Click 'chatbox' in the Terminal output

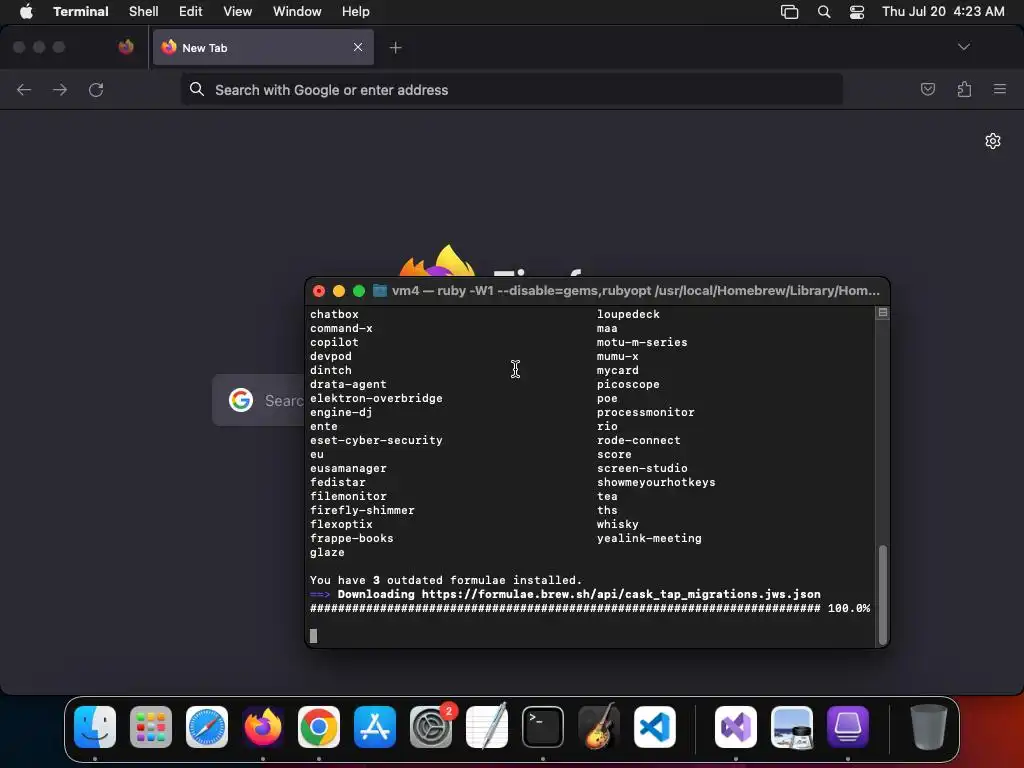[334, 314]
